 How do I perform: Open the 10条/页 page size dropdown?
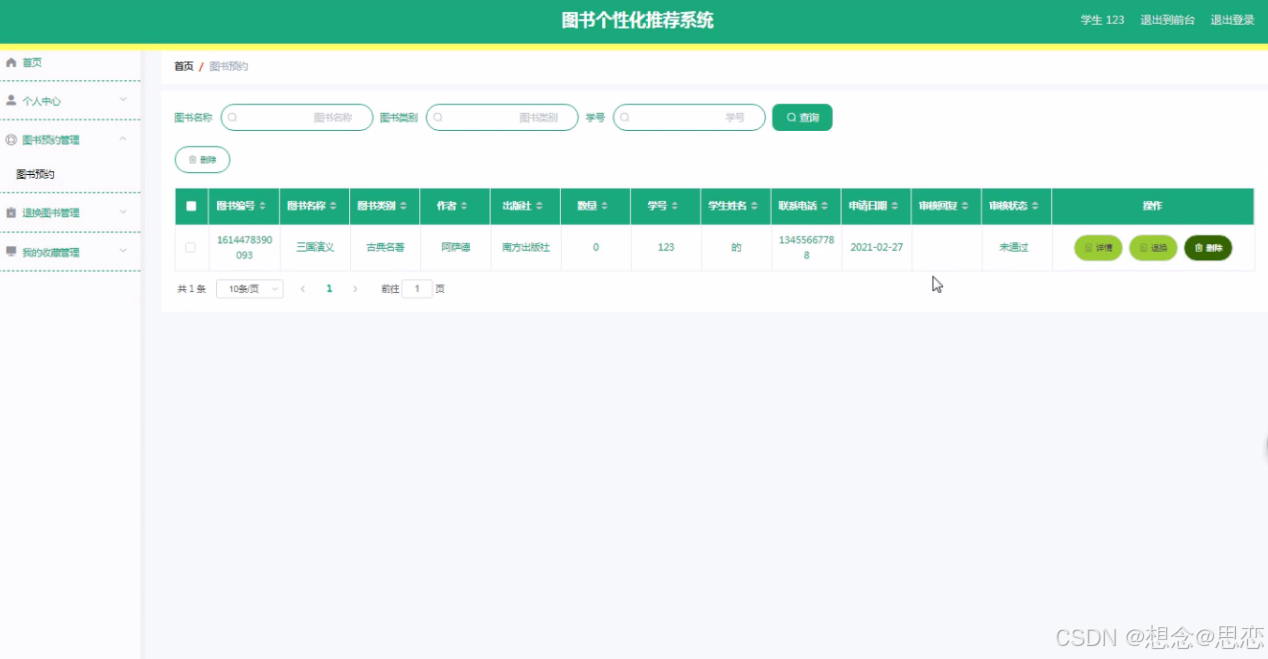(x=249, y=288)
